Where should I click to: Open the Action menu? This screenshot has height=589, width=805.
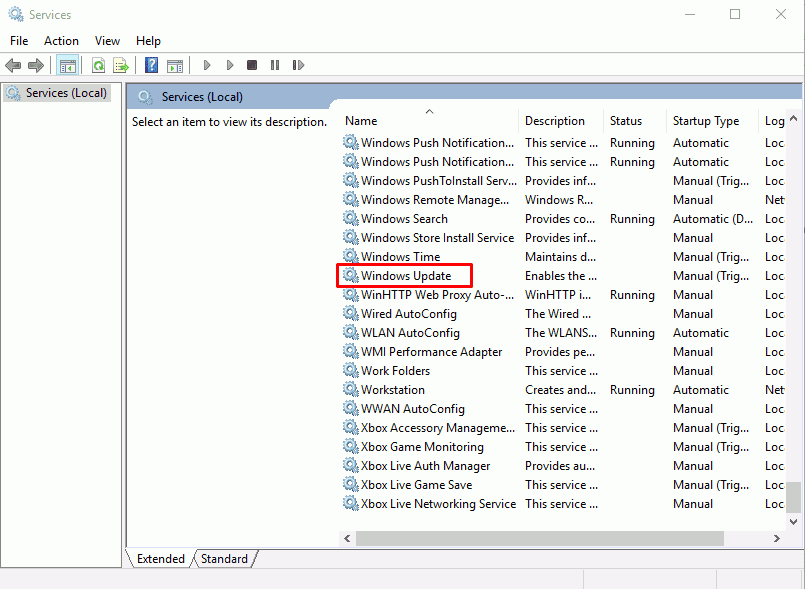click(x=61, y=41)
